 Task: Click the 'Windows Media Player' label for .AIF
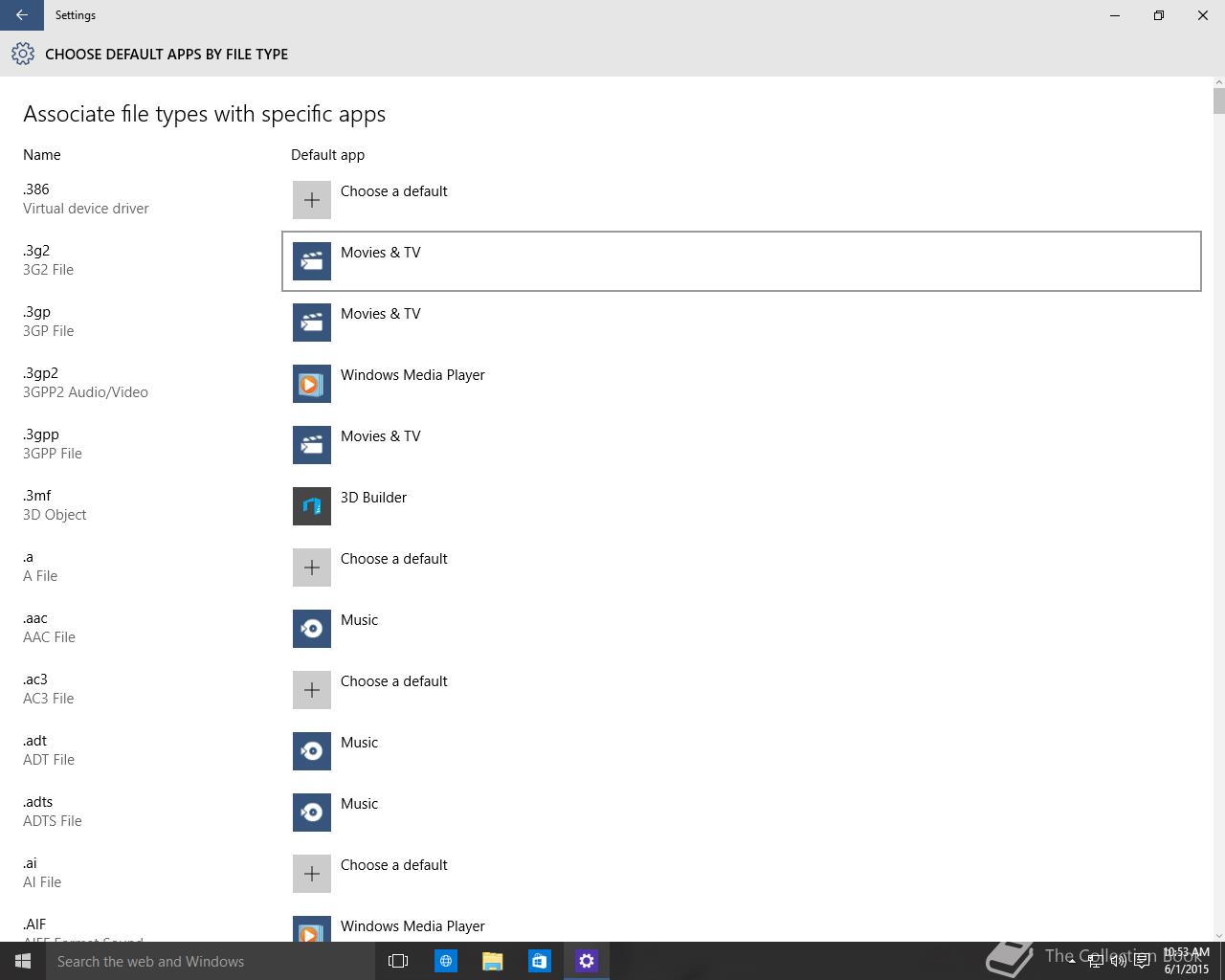coord(412,926)
